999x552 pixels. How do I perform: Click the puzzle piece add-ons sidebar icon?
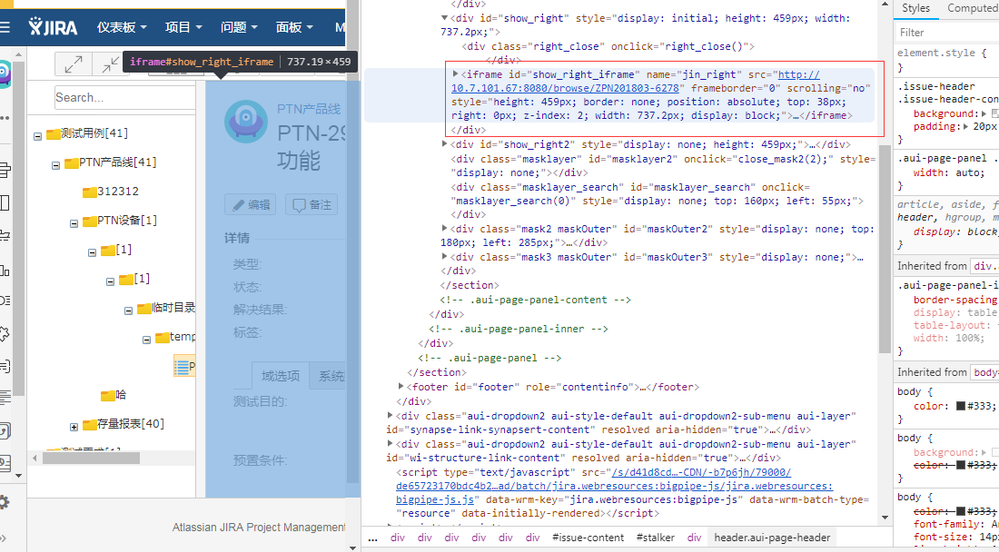click(4, 333)
